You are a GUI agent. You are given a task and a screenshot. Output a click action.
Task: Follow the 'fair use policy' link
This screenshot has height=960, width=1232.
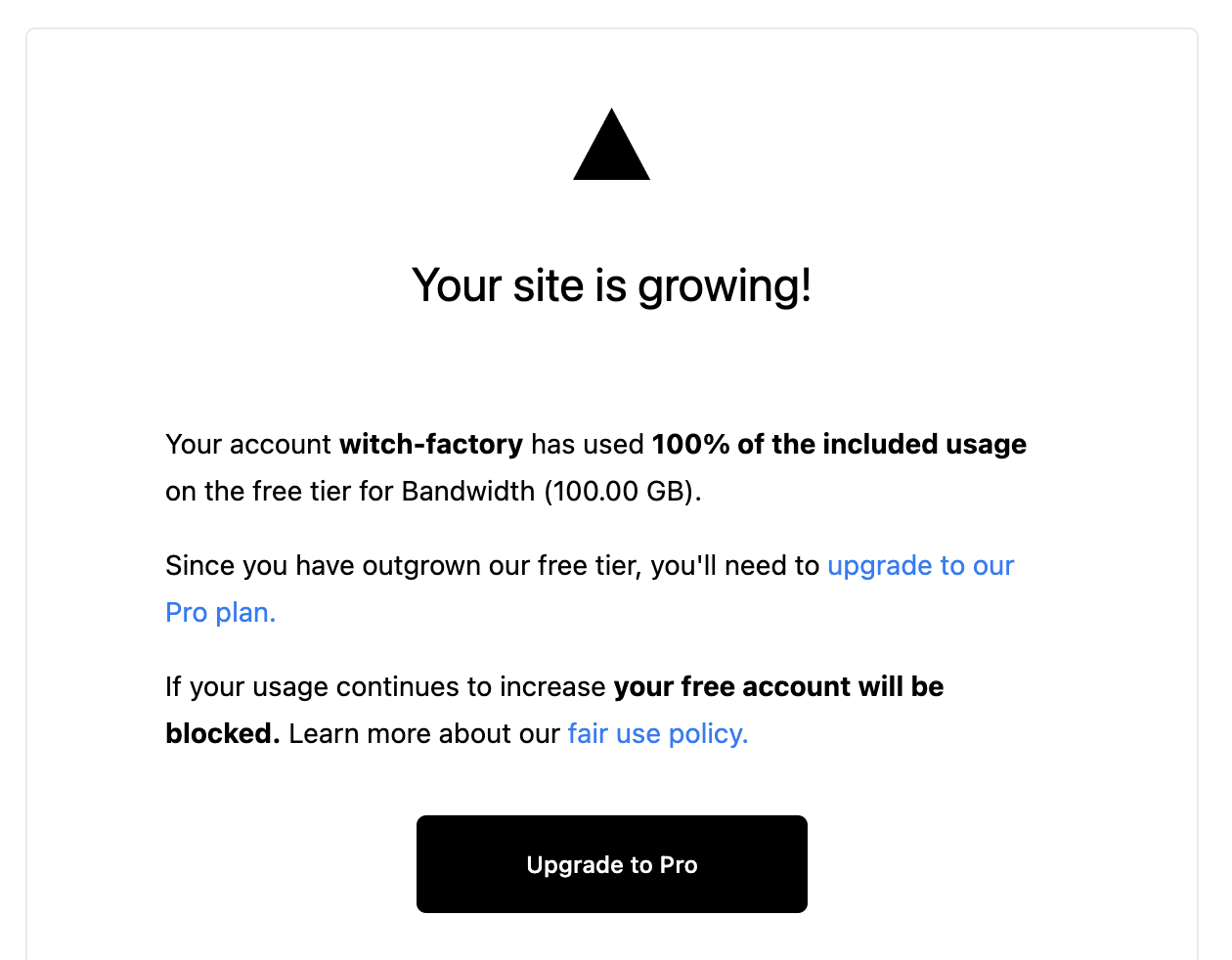click(x=657, y=733)
